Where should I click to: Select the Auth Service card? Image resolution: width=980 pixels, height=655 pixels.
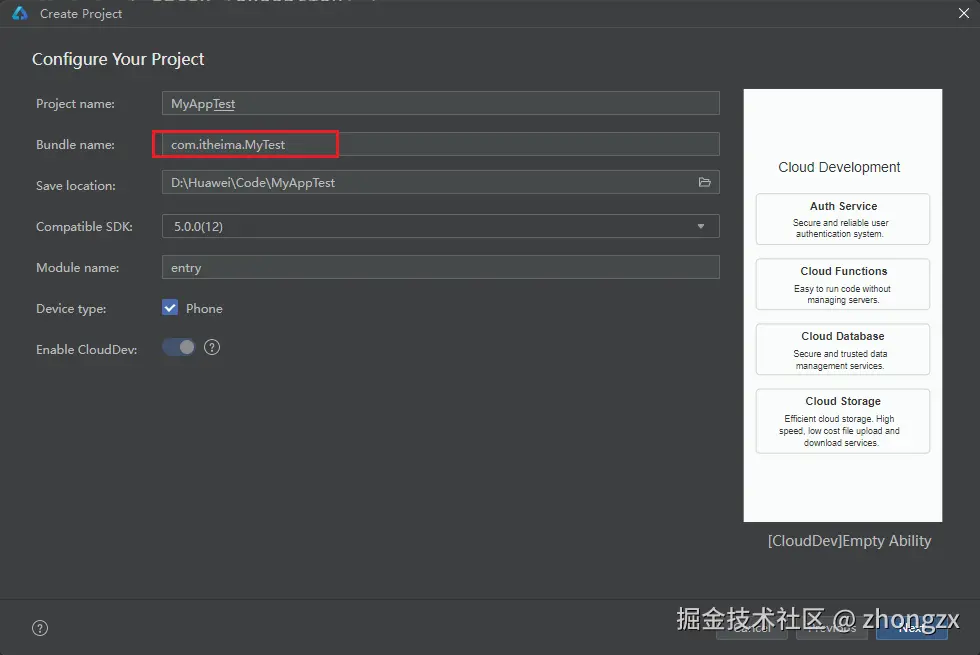click(842, 219)
